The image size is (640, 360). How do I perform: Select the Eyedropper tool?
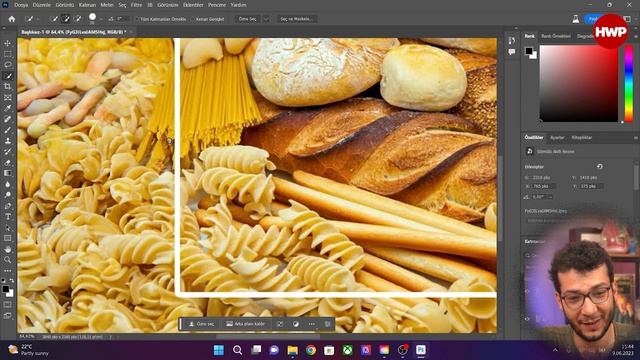[8, 108]
